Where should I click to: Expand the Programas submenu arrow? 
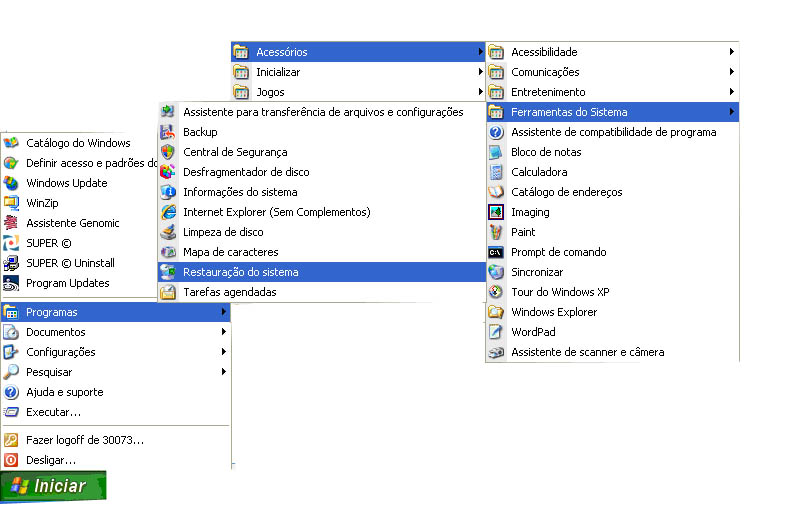point(223,312)
